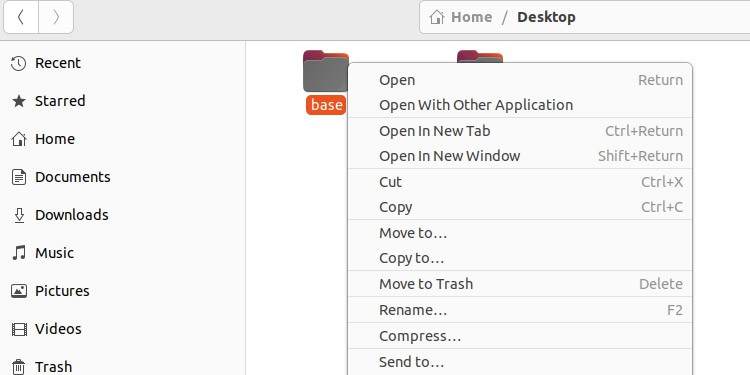Screen dimensions: 750x375
Task: Select the base folder thumbnail
Action: pyautogui.click(x=326, y=71)
